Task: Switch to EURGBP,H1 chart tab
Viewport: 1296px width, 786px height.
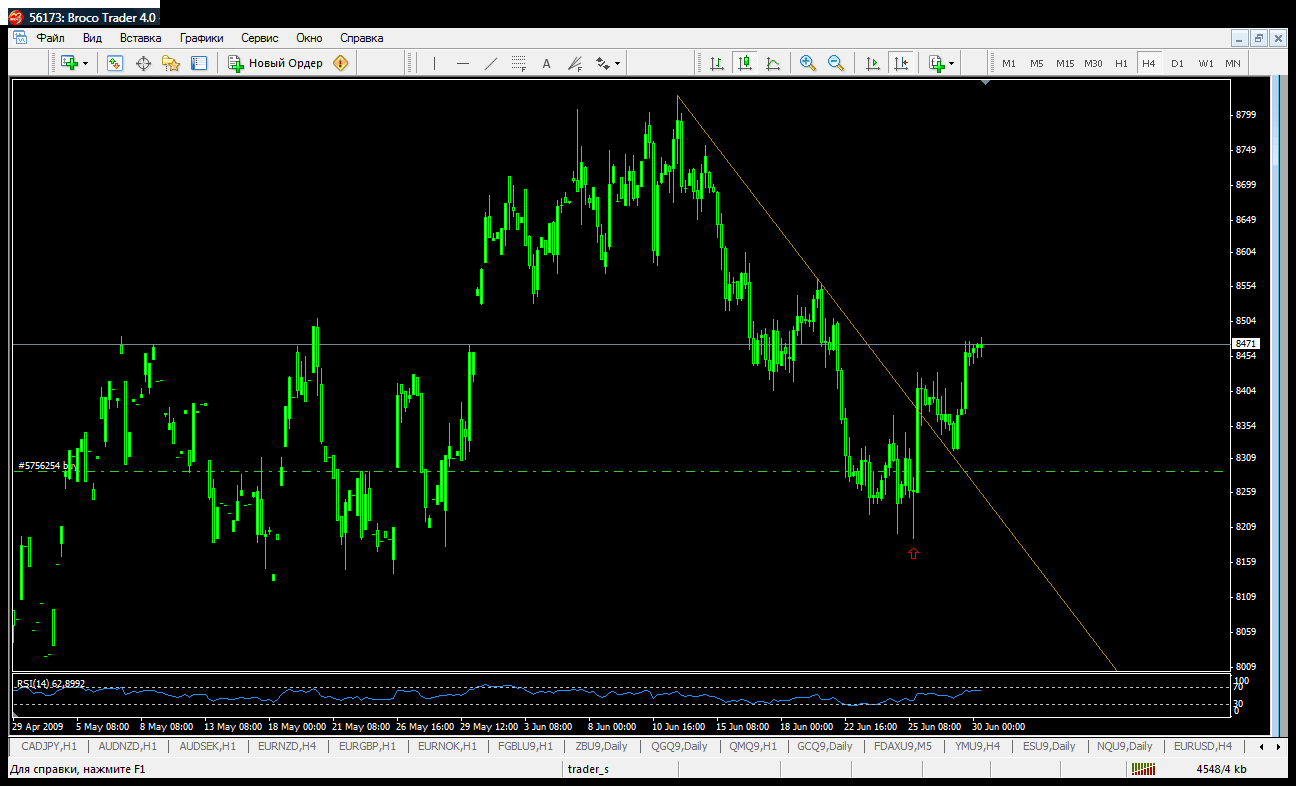Action: [x=367, y=746]
